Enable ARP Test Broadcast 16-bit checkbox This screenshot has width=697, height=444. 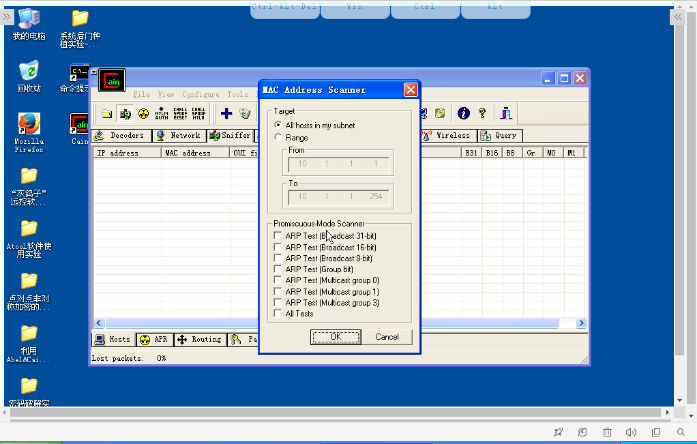(x=278, y=247)
